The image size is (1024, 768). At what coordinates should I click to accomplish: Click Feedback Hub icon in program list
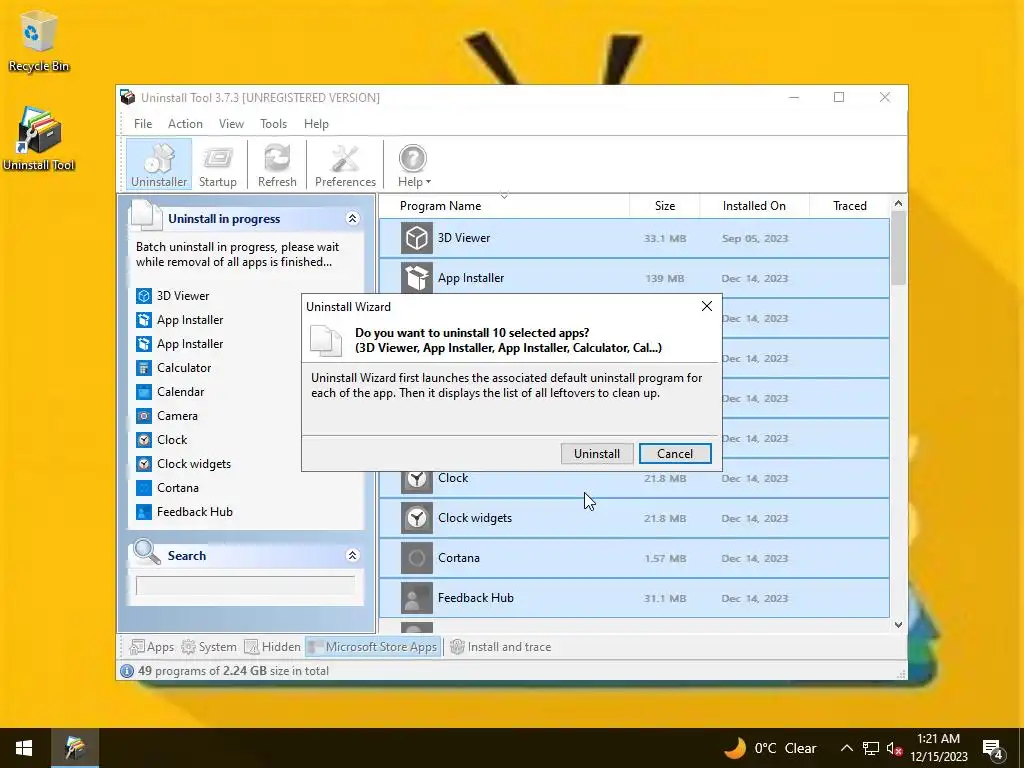point(417,598)
